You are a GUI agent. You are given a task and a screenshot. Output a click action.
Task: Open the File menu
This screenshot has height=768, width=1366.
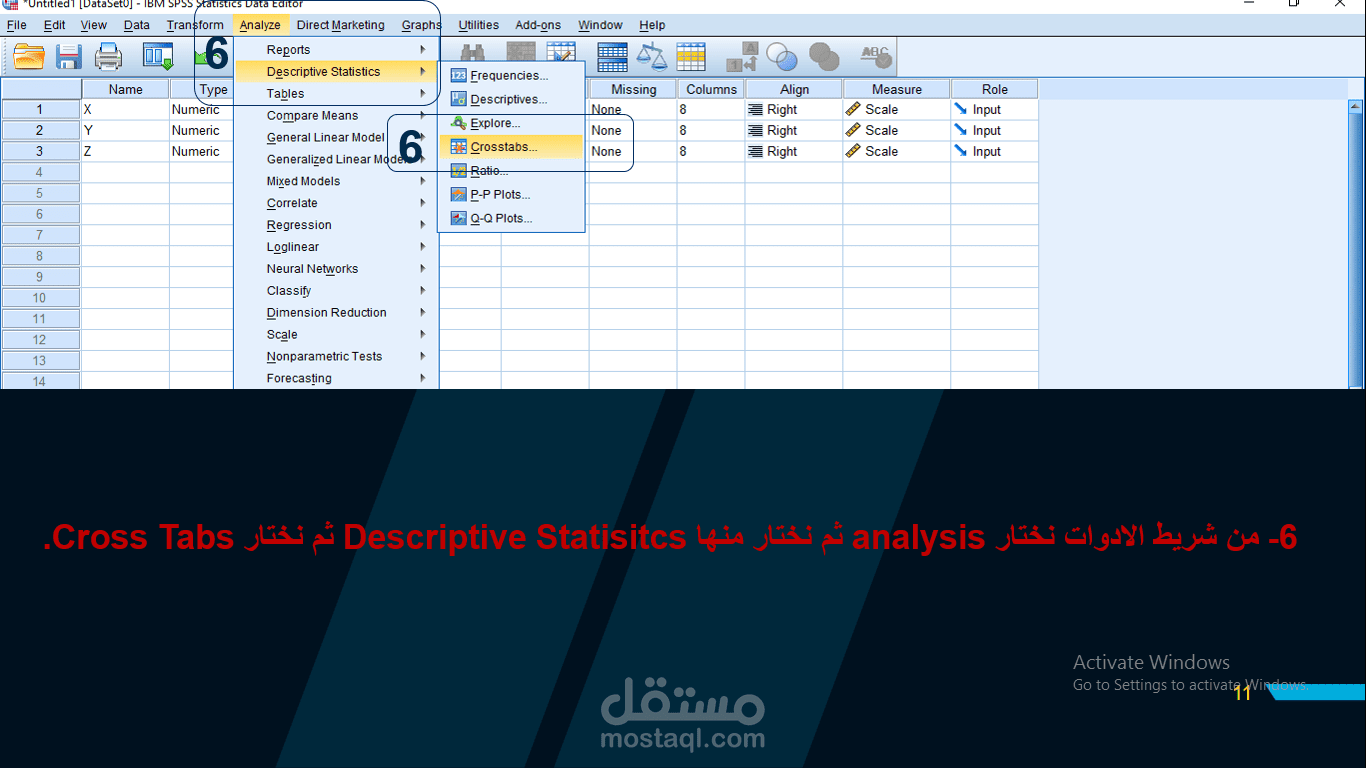[16, 25]
